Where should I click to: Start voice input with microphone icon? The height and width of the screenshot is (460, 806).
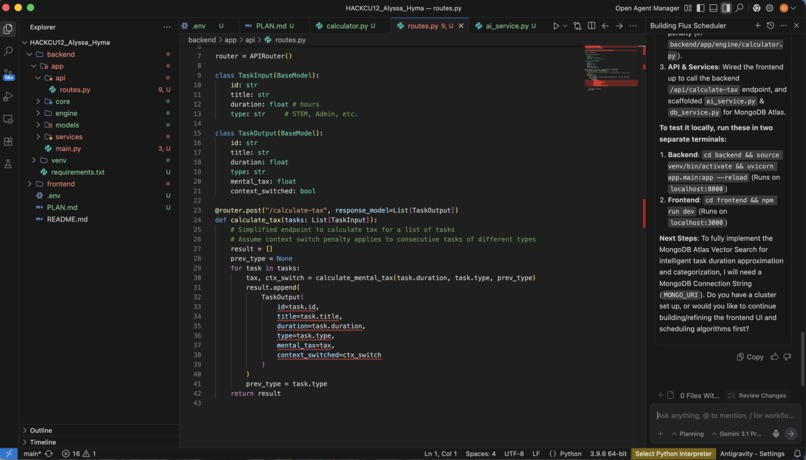coord(776,434)
